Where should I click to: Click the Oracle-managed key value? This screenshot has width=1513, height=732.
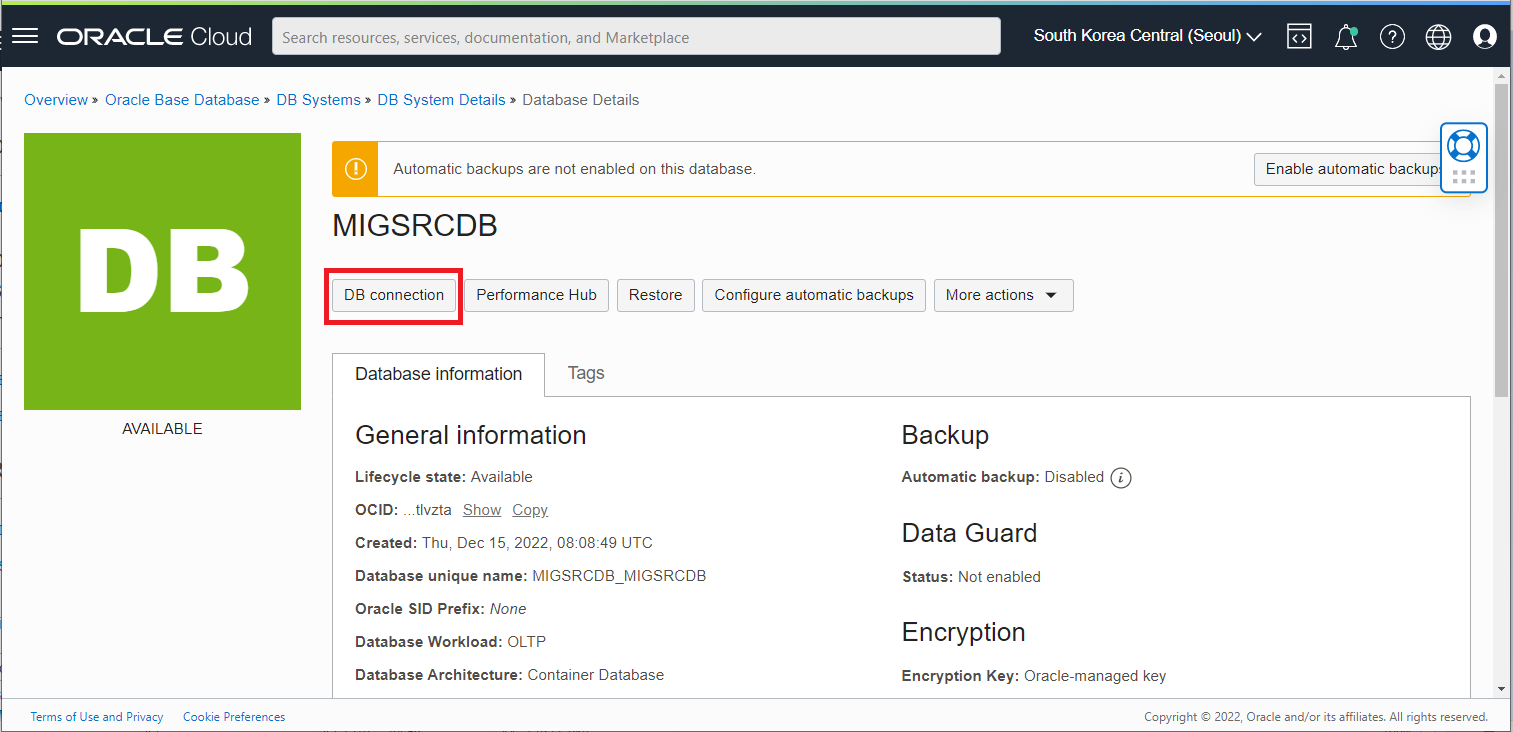(1095, 676)
